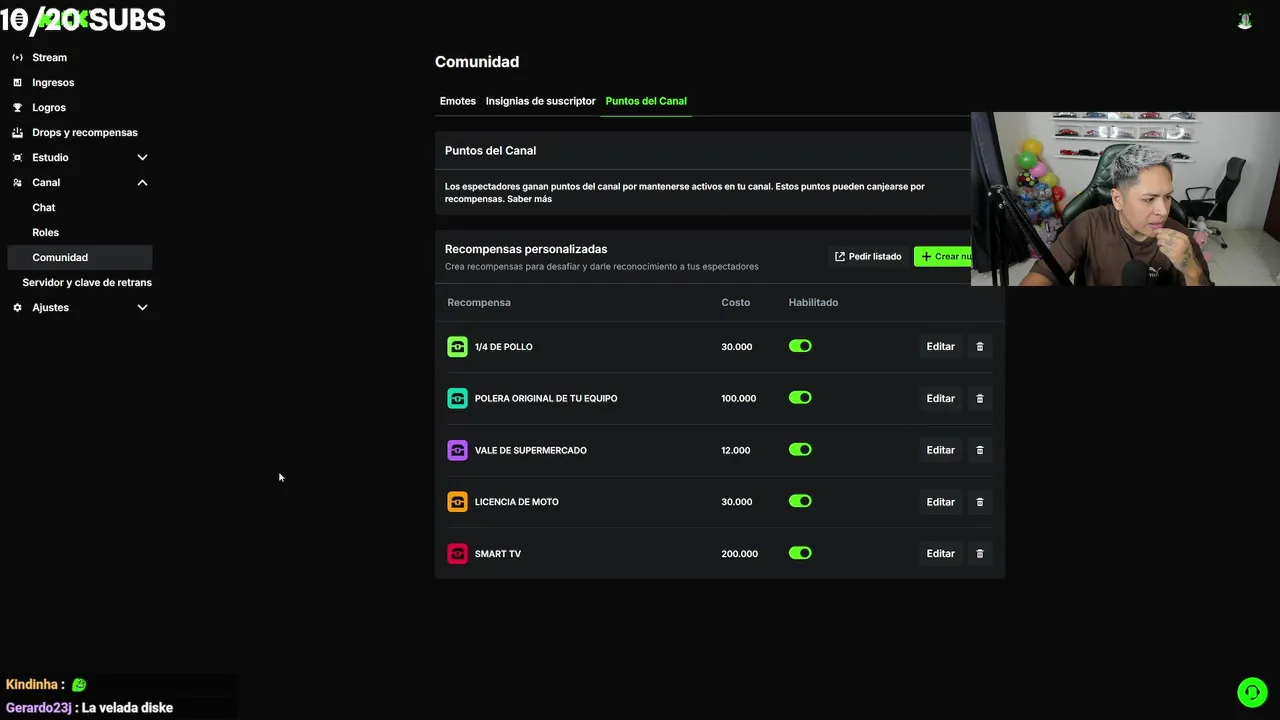Click the Drops y recompensas icon

click(x=17, y=133)
